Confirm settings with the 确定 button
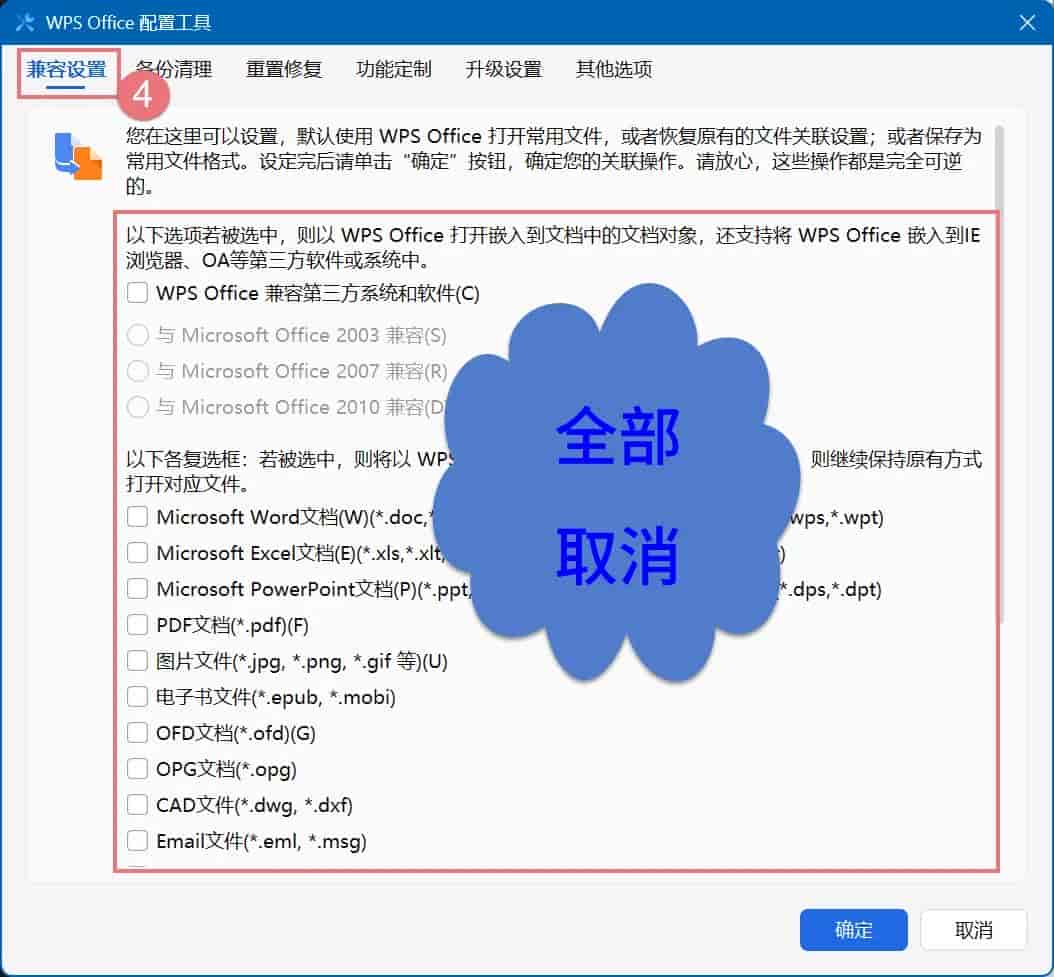The image size is (1054, 977). [853, 930]
